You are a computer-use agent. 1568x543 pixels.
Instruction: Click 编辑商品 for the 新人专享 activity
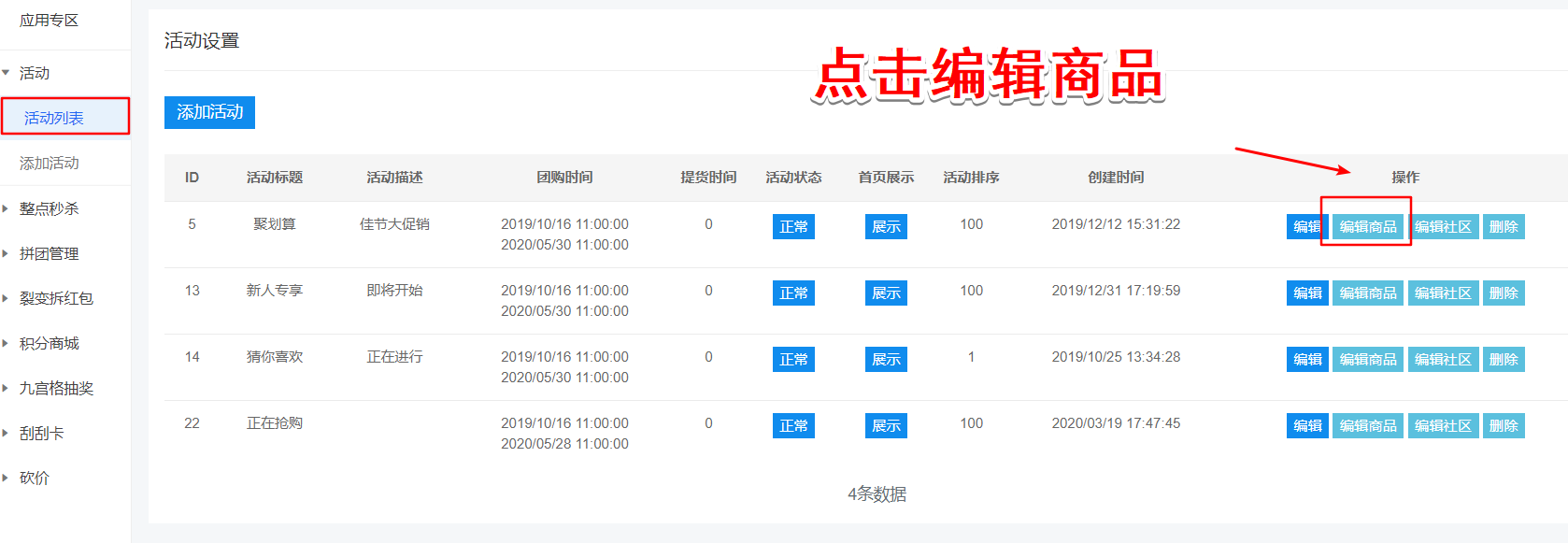[1368, 293]
